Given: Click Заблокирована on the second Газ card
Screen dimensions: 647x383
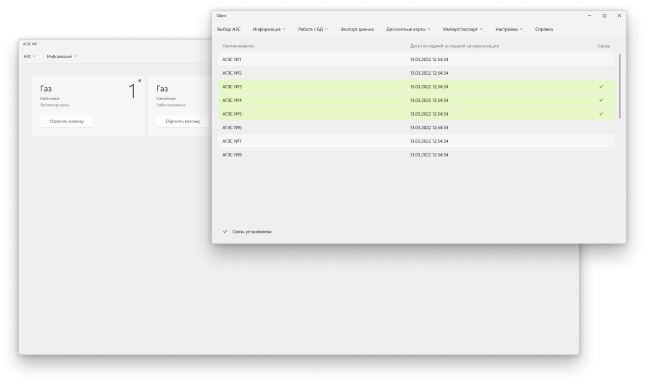Looking at the screenshot, I should coord(171,105).
